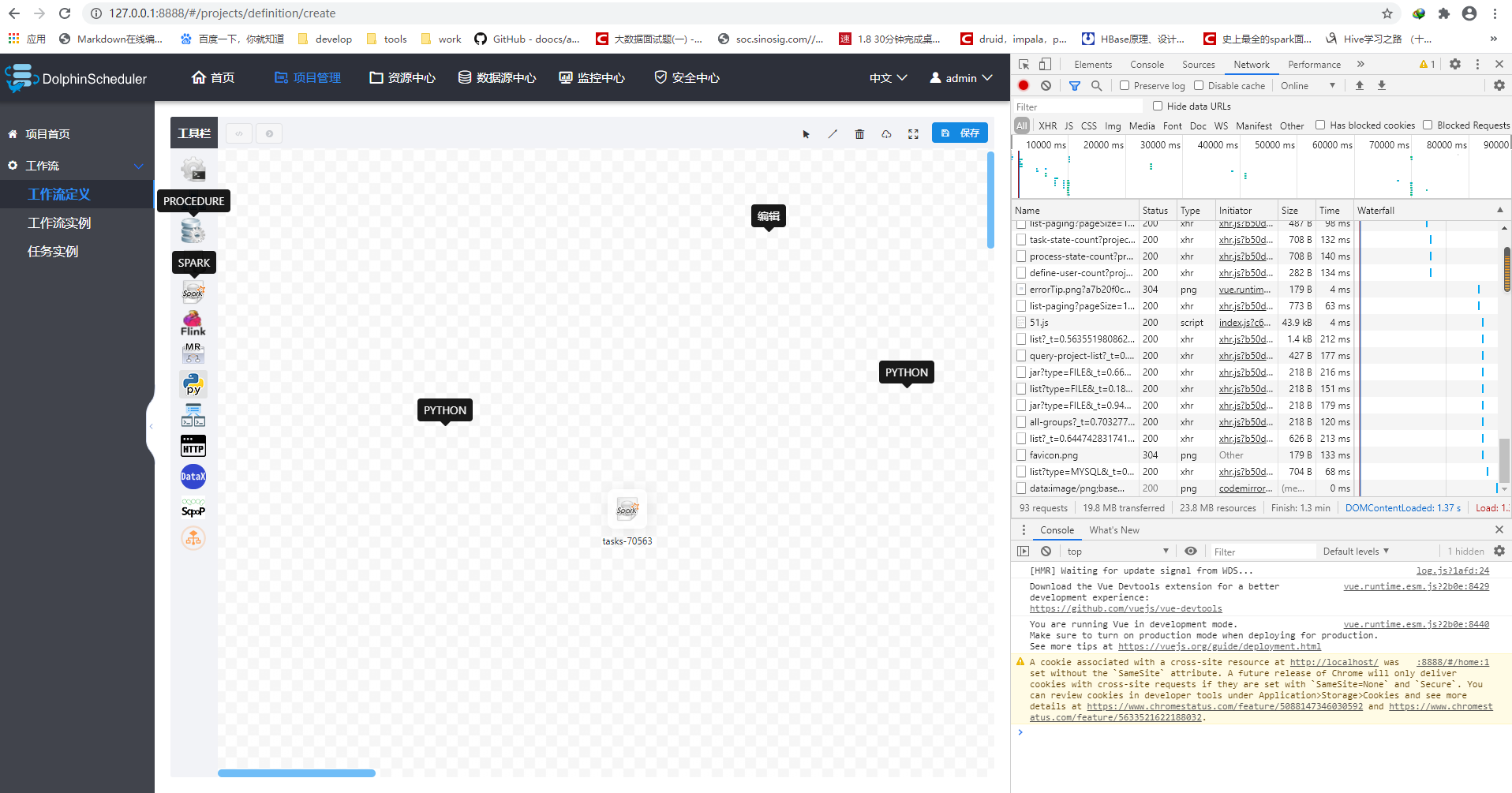Check Hide data URLs
The height and width of the screenshot is (793, 1512).
[1158, 106]
